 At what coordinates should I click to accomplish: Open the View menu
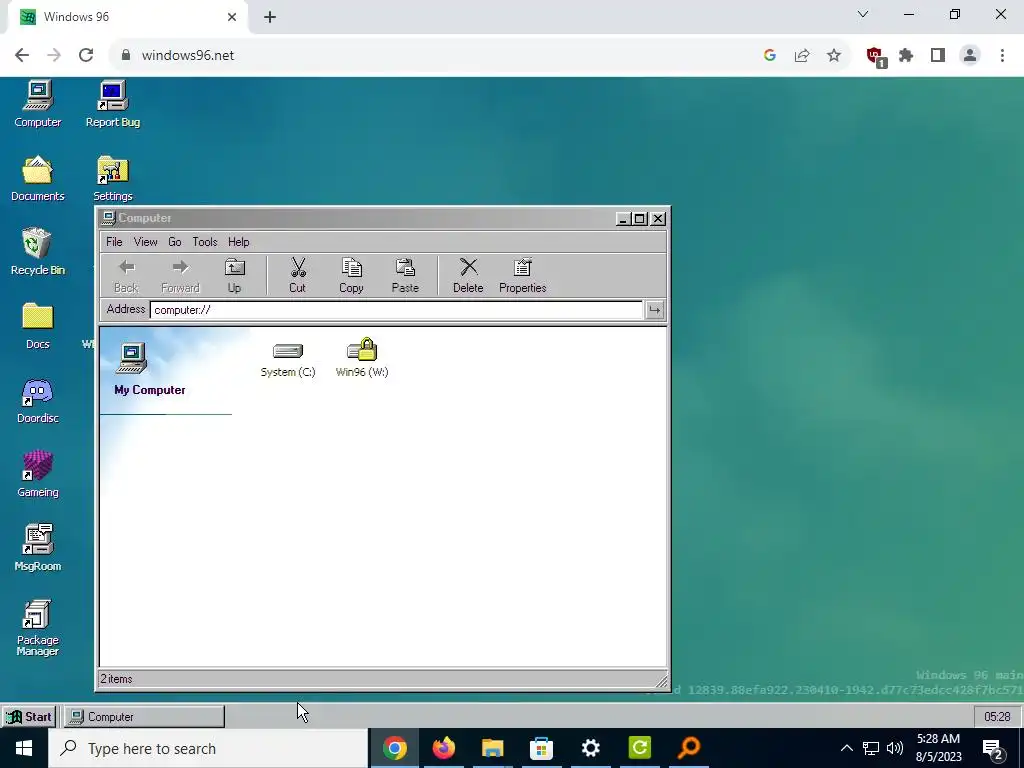click(146, 242)
